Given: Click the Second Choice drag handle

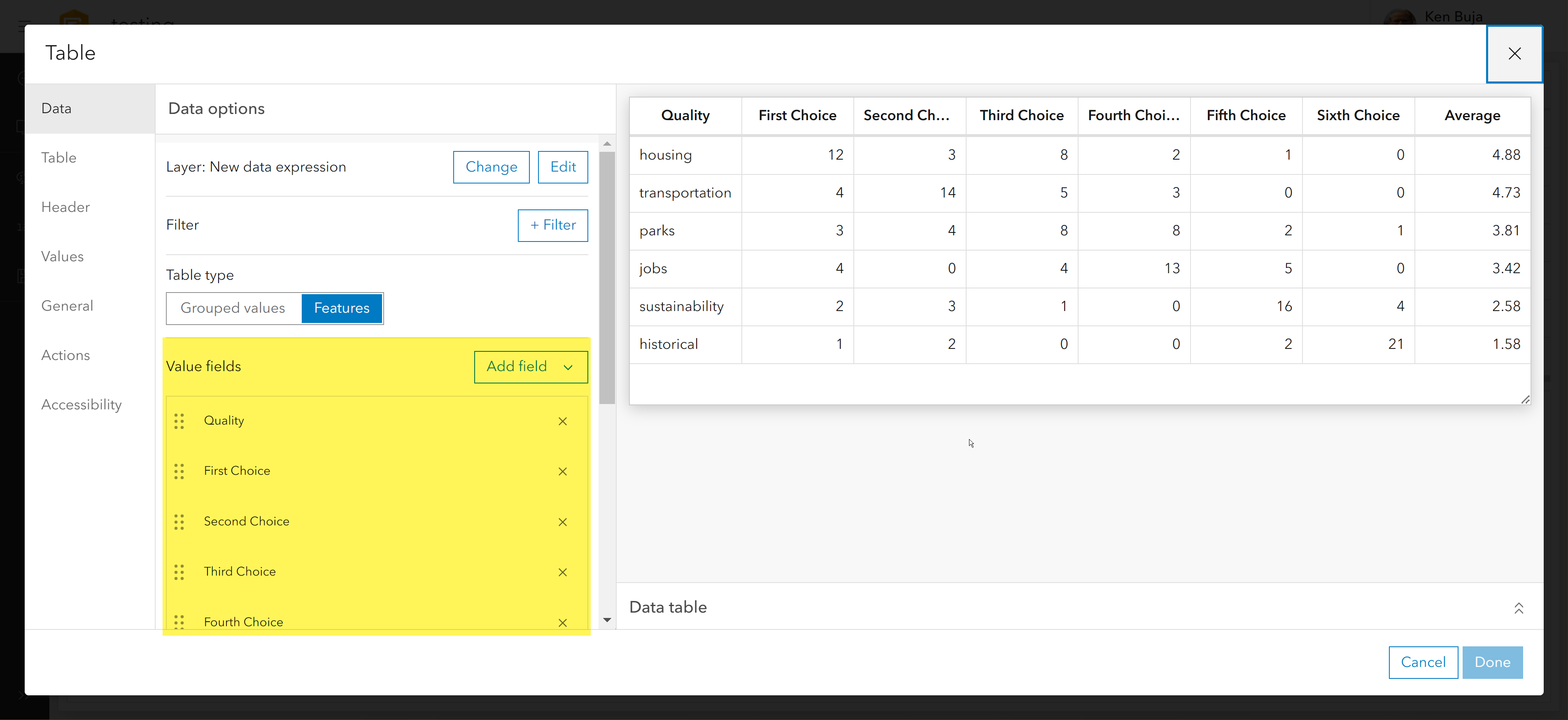Looking at the screenshot, I should 179,522.
